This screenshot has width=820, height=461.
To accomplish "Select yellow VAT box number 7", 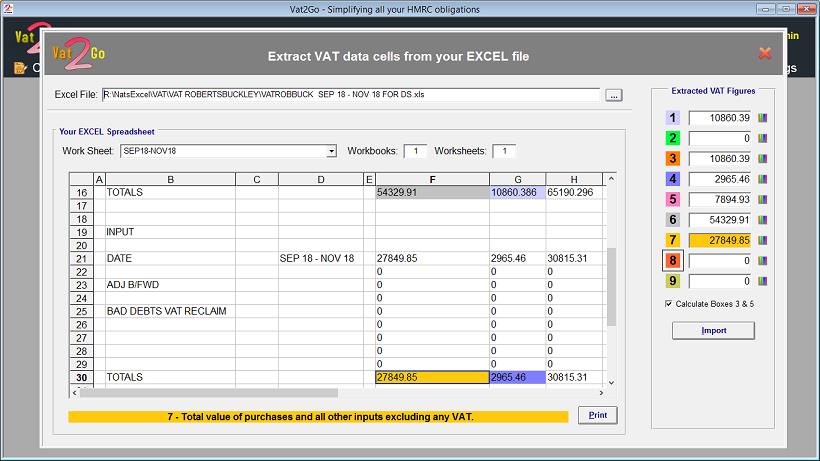I will [x=673, y=240].
